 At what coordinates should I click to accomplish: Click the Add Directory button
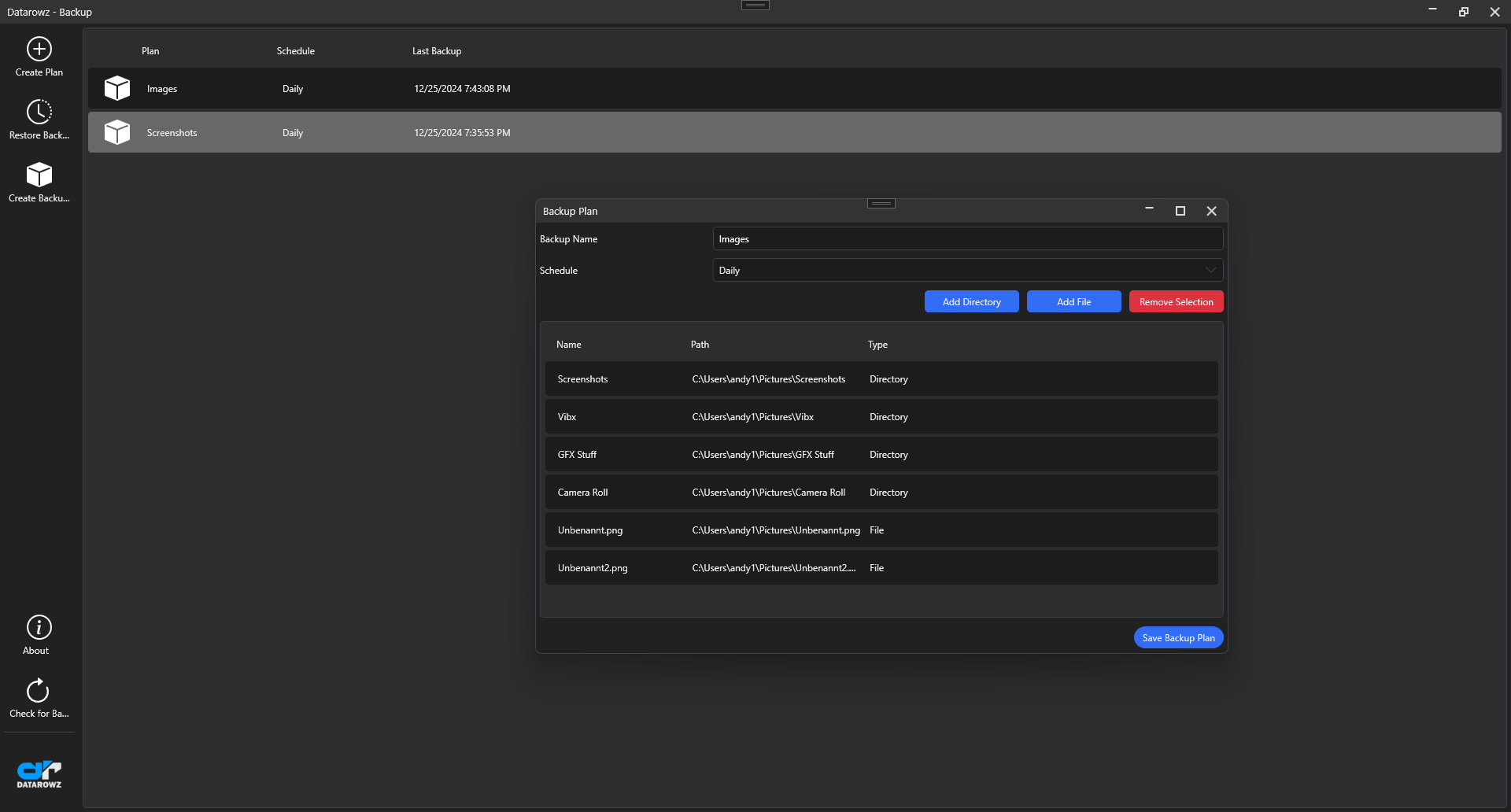971,301
